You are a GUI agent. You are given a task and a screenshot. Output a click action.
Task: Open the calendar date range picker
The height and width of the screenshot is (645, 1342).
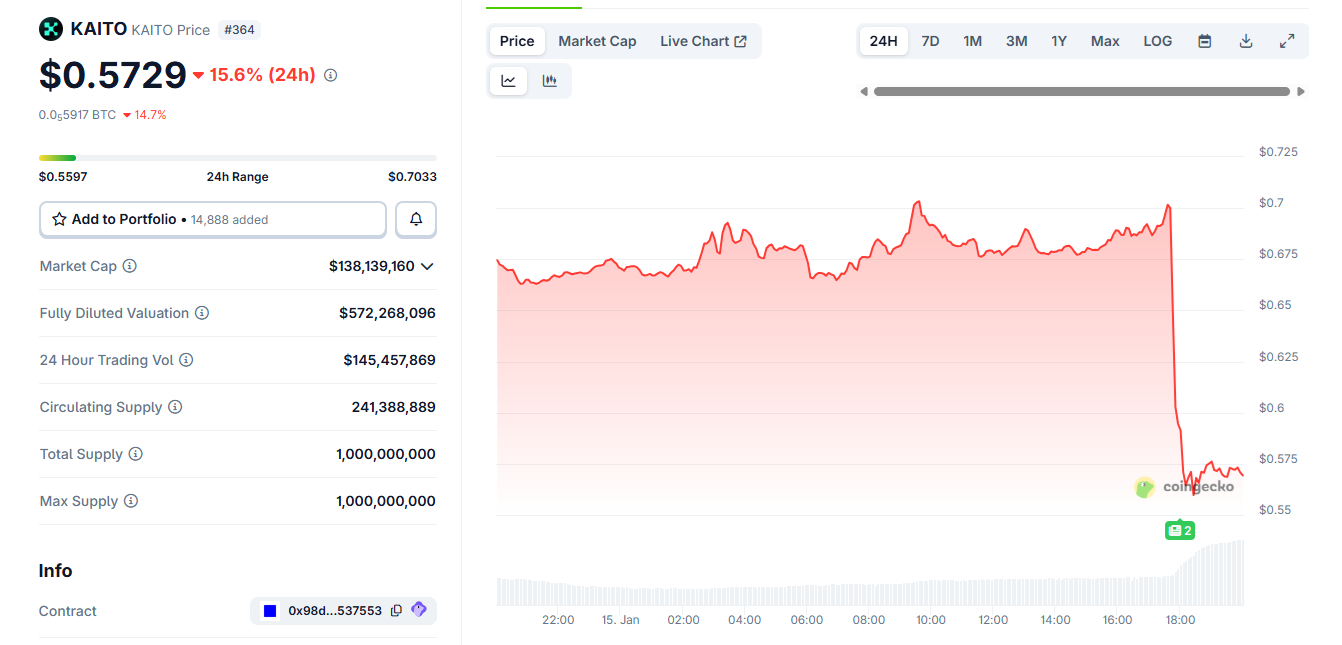coord(1205,41)
